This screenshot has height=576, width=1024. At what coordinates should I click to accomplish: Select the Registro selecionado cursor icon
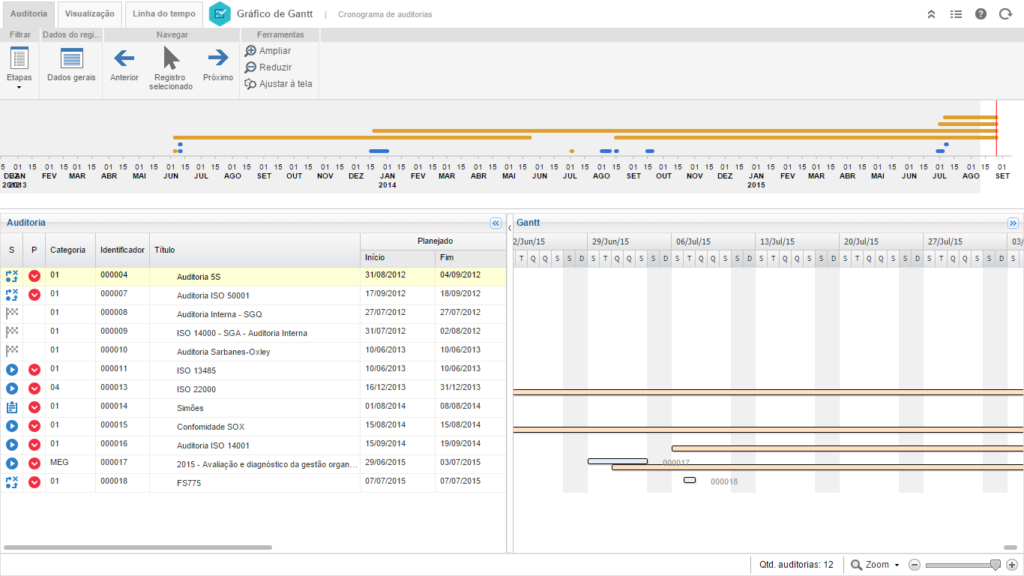pyautogui.click(x=171, y=58)
